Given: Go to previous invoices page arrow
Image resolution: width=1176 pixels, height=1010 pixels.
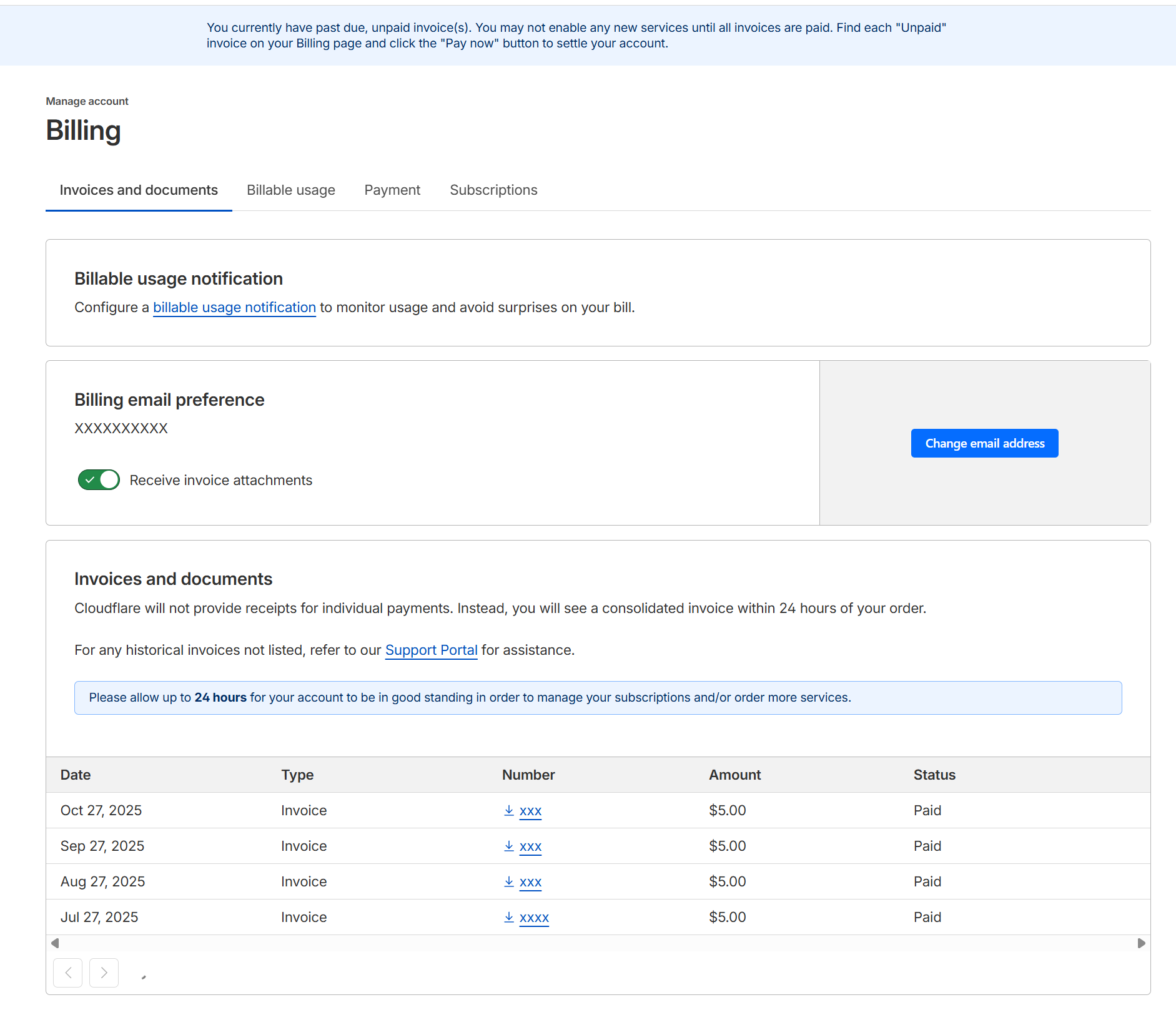Looking at the screenshot, I should coord(68,973).
